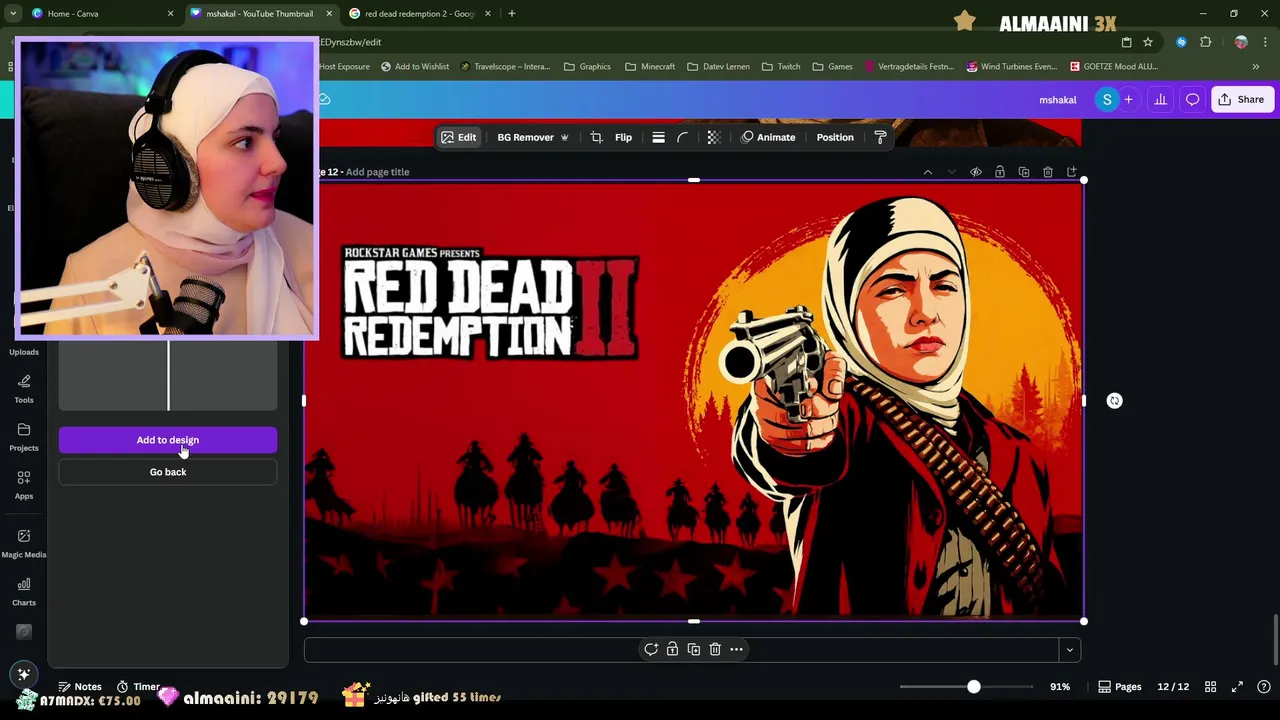Click the duplicate icon in floating toolbar
1280x720 pixels.
(x=693, y=650)
